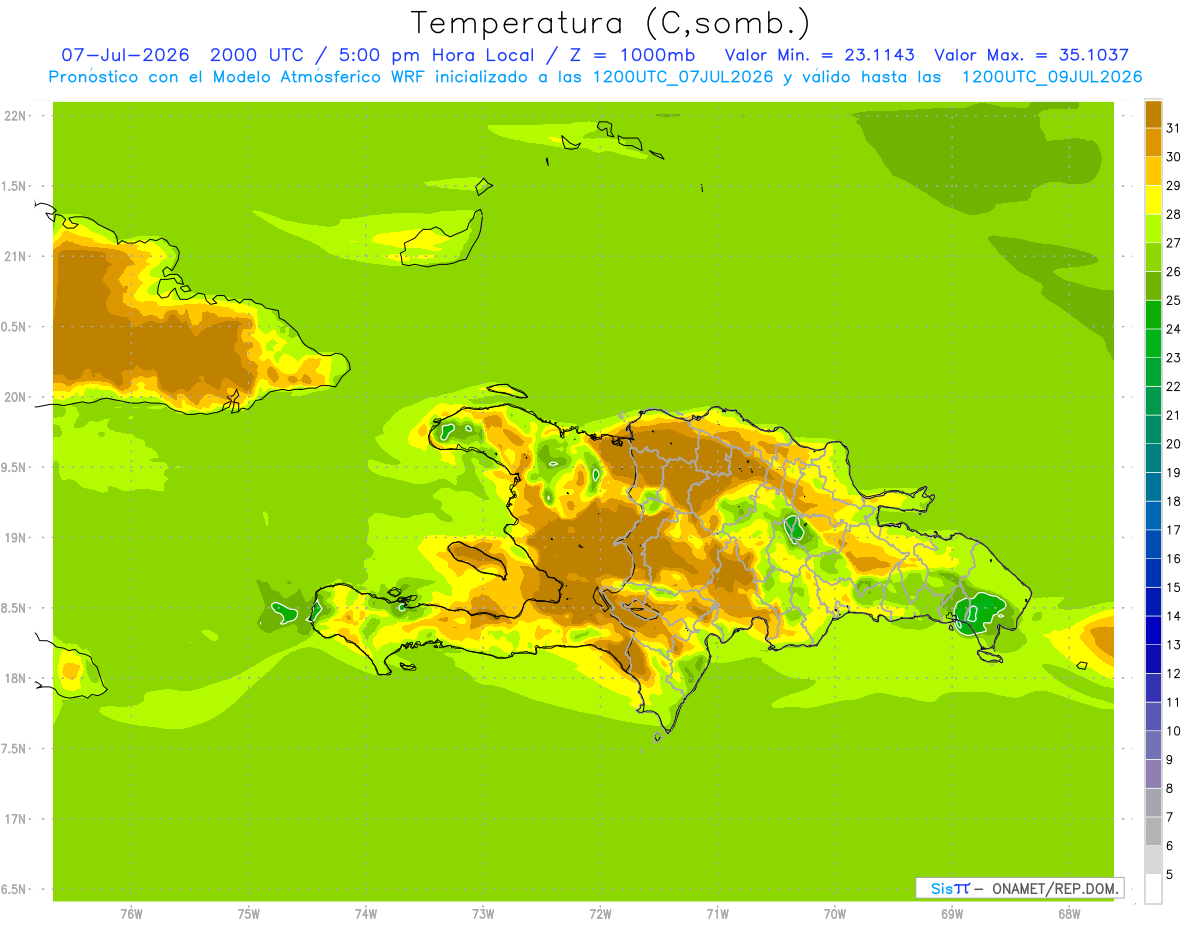
Task: Click the '17N' latitude axis label
Action: click(x=14, y=819)
